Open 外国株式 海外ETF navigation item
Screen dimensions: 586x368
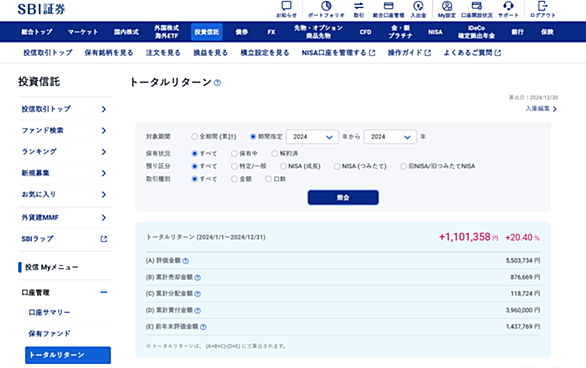pyautogui.click(x=167, y=32)
